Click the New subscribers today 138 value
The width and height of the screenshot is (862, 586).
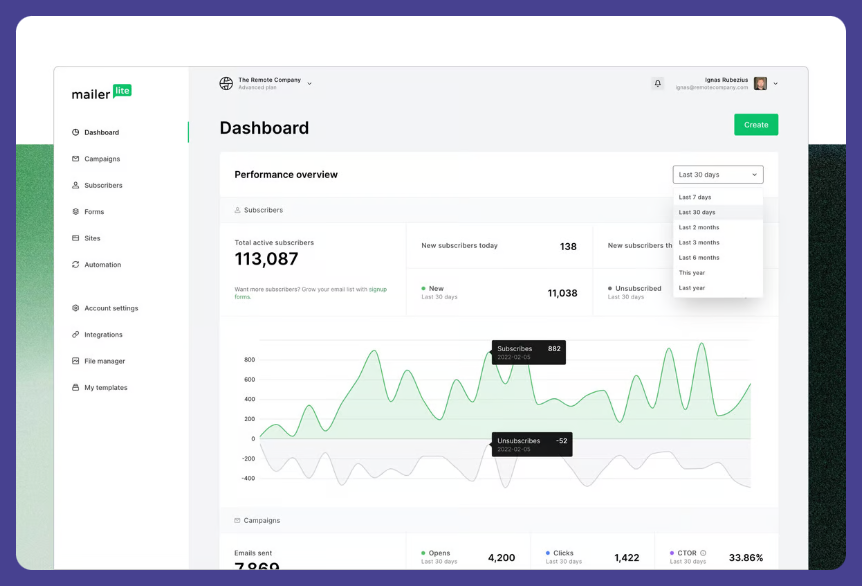click(568, 246)
